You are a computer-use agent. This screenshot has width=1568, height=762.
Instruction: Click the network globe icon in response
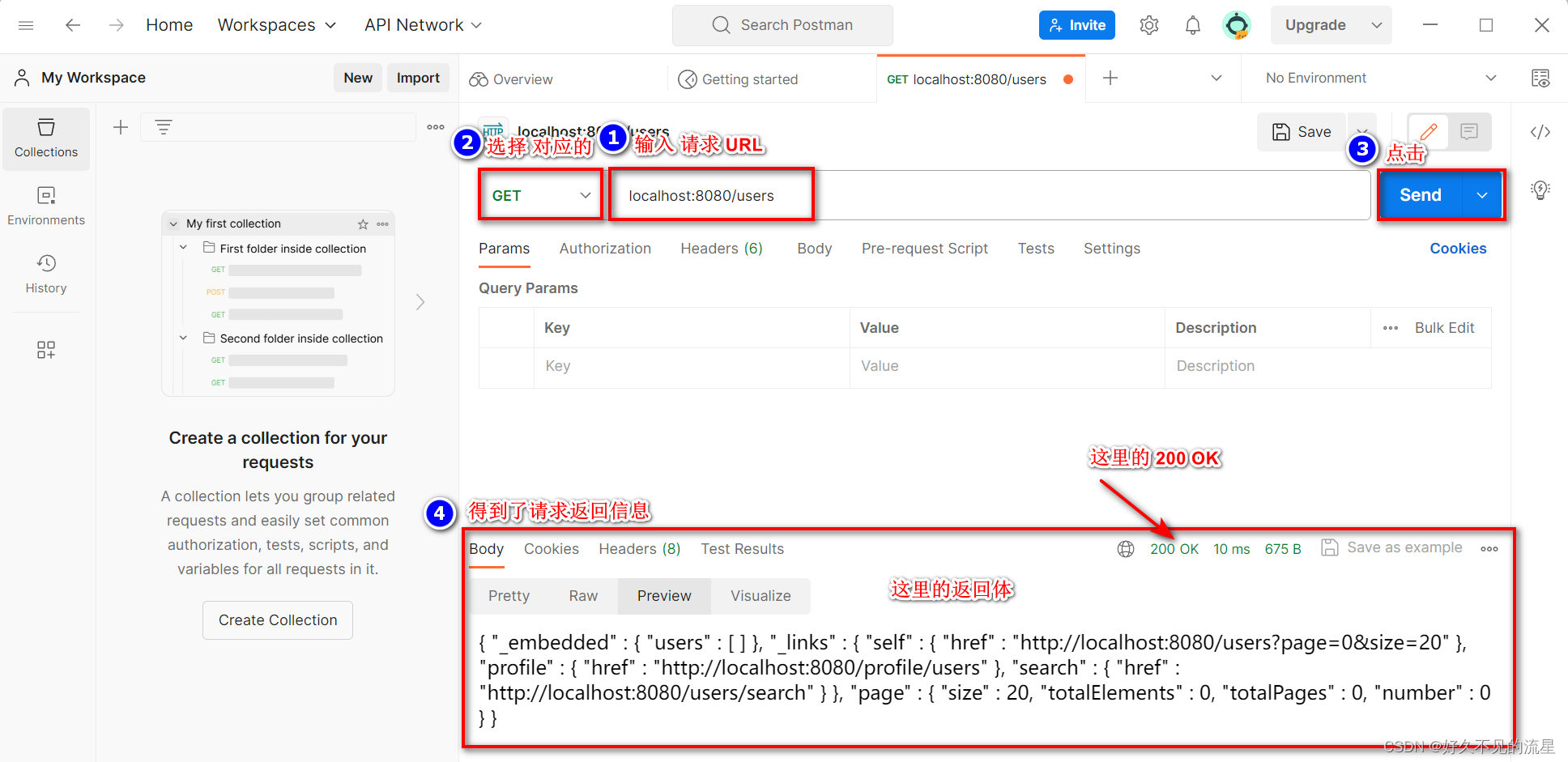click(1126, 549)
